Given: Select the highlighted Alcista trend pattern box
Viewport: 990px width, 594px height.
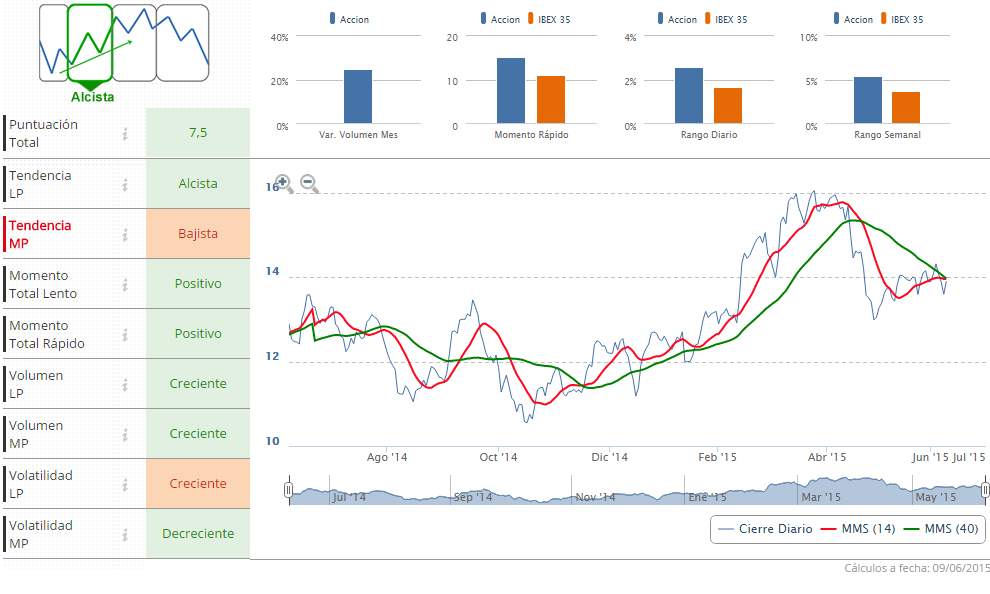Looking at the screenshot, I should tap(90, 43).
